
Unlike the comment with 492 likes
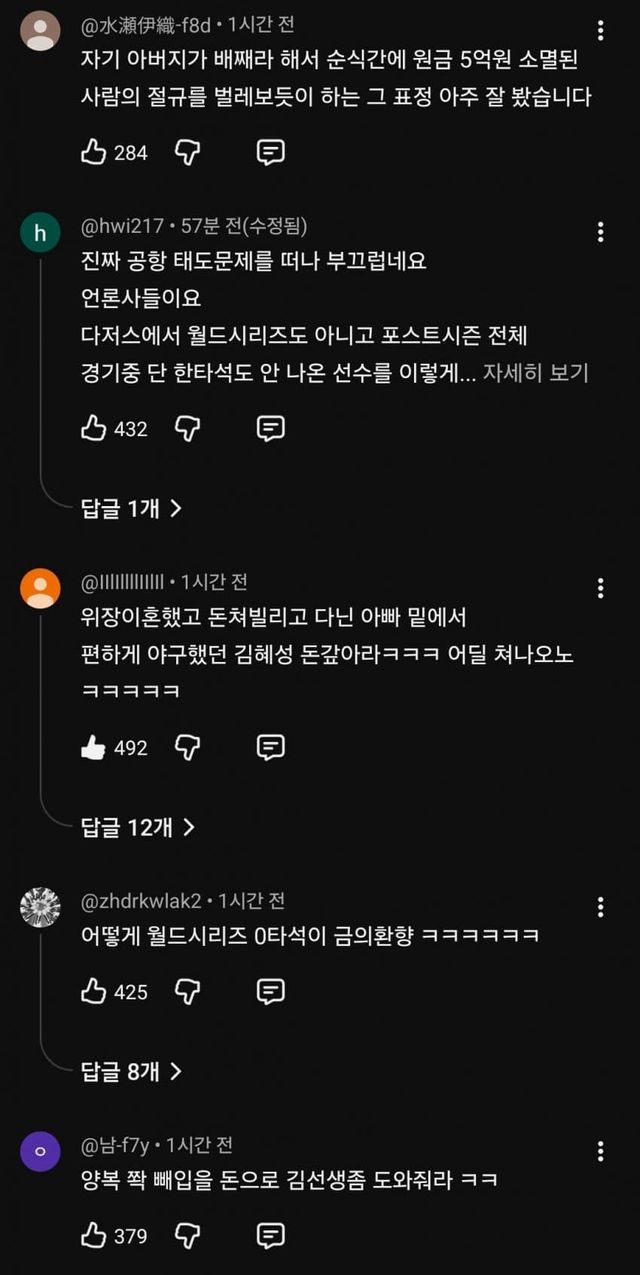[94, 747]
